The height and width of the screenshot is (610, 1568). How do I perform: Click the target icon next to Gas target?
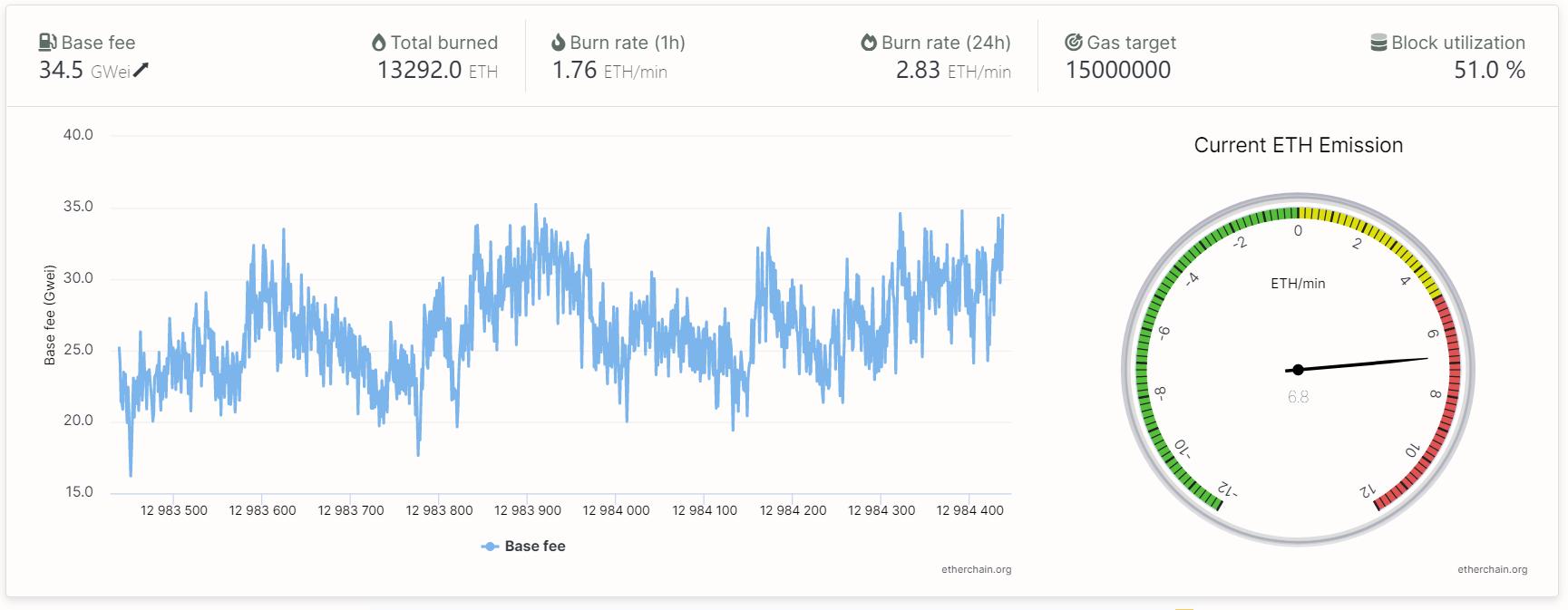point(1074,43)
